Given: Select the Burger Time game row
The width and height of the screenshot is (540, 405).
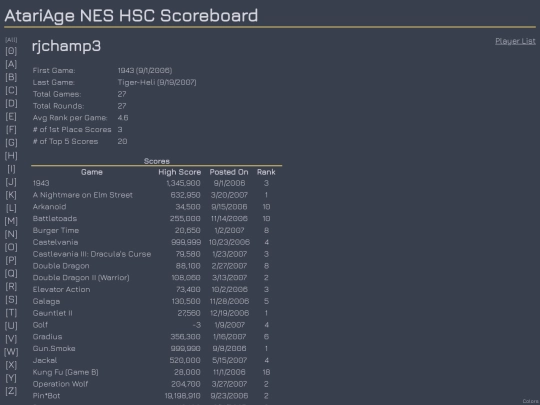Looking at the screenshot, I should [56, 230].
